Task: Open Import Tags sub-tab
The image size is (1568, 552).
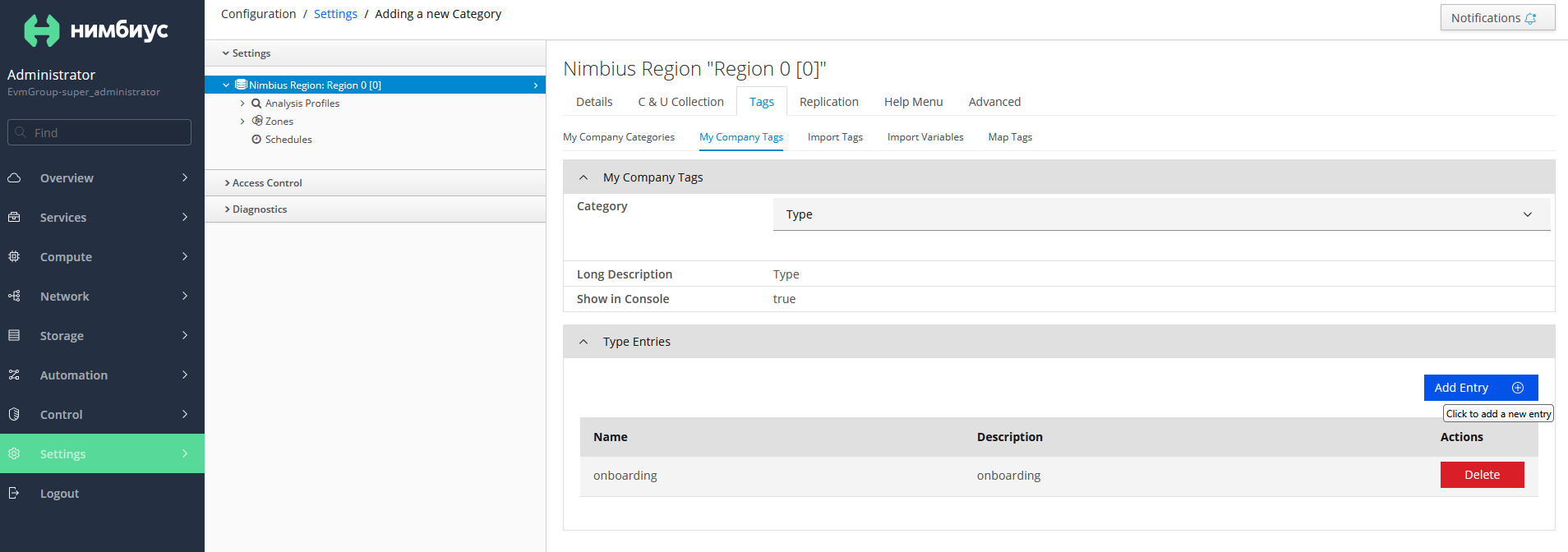Action: [835, 137]
